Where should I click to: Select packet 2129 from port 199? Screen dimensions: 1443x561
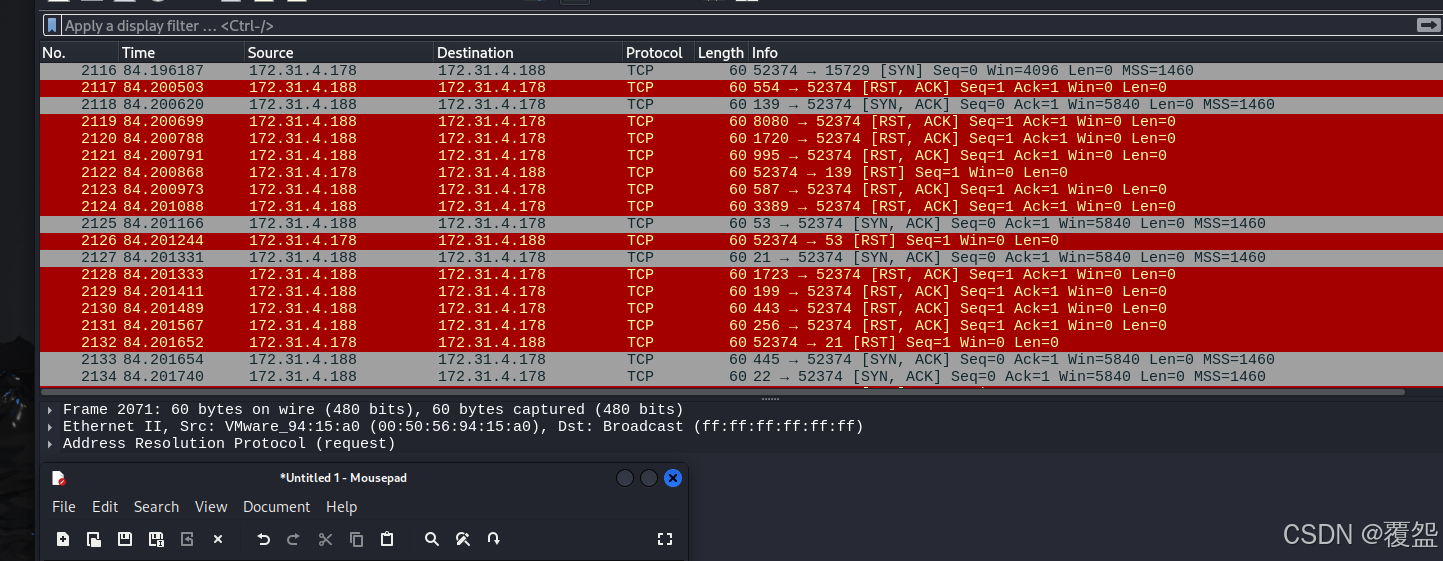tap(740, 292)
